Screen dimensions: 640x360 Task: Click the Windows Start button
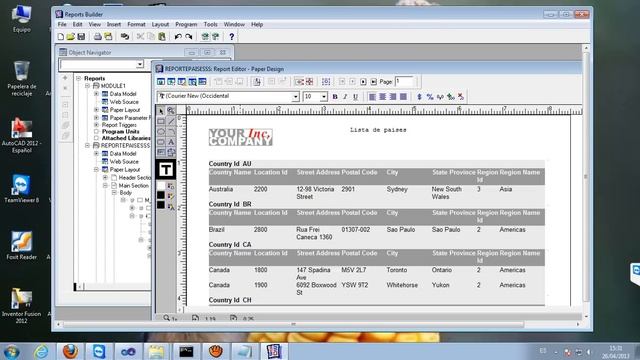point(11,351)
